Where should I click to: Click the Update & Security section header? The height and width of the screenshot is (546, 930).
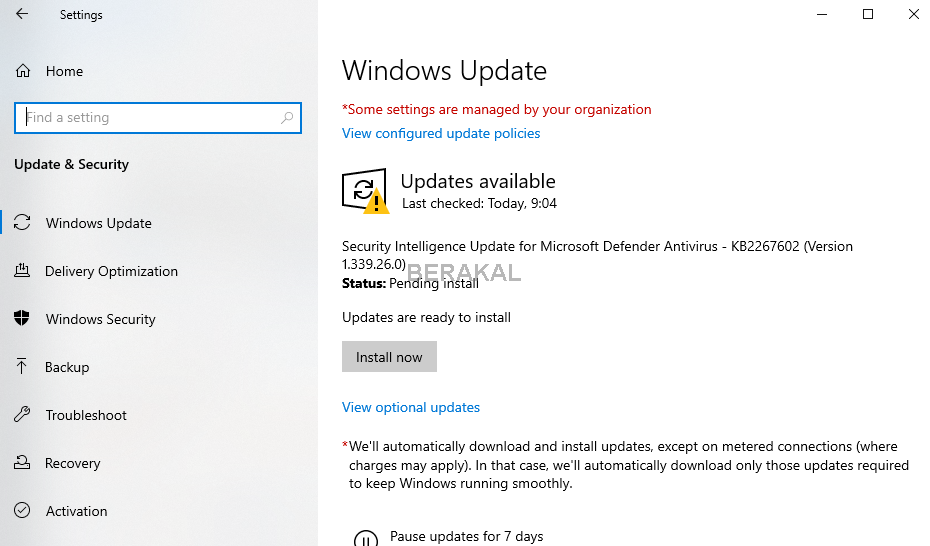71,164
